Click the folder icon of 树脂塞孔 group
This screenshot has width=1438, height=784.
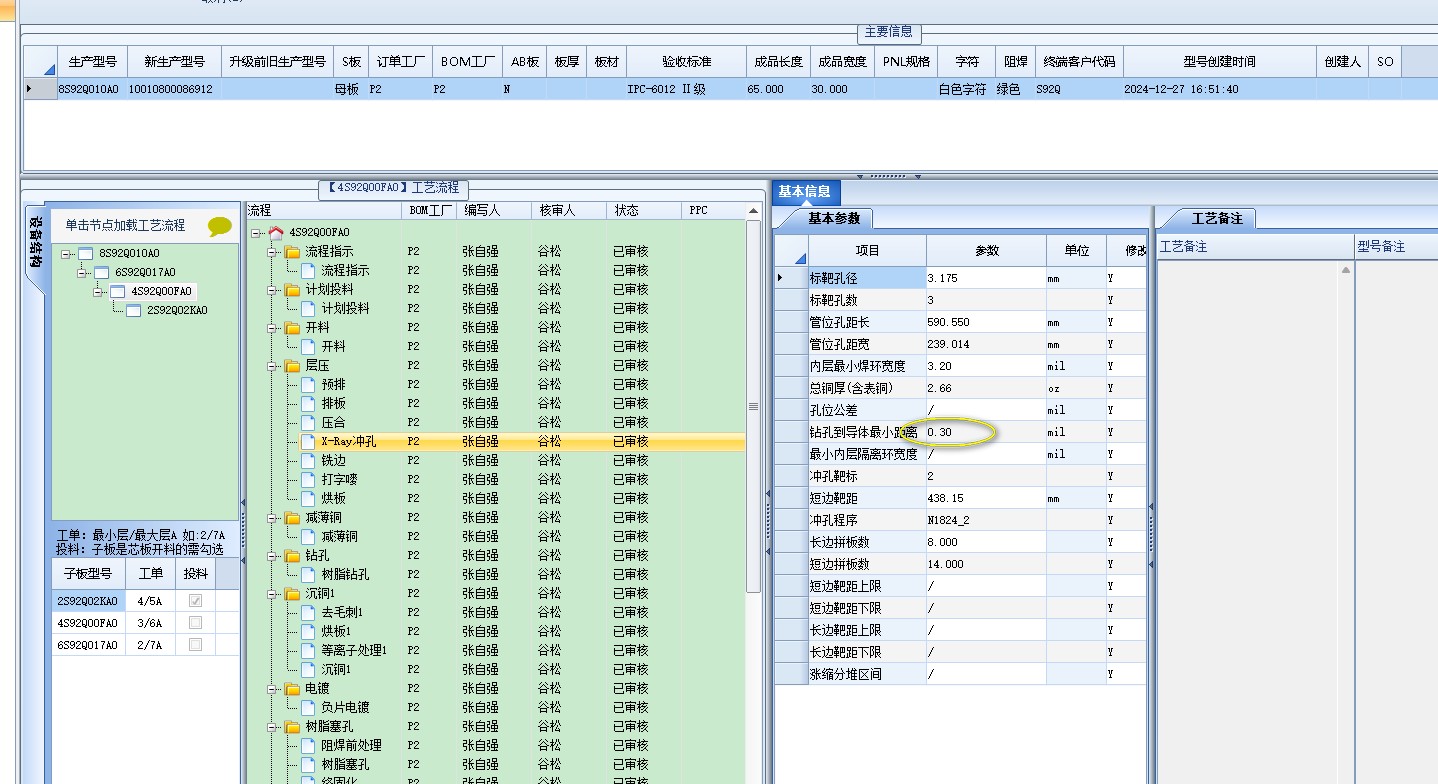coord(292,727)
